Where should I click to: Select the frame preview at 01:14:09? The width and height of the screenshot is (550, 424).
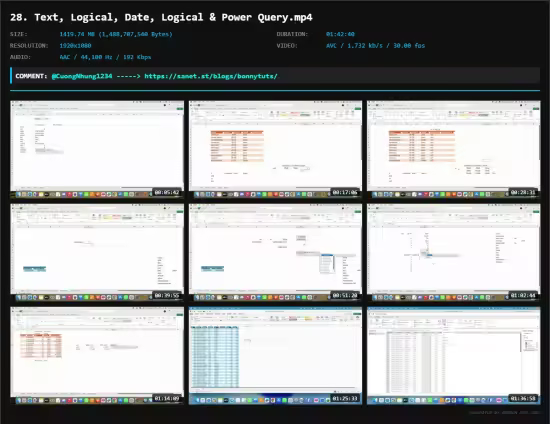[x=97, y=356]
